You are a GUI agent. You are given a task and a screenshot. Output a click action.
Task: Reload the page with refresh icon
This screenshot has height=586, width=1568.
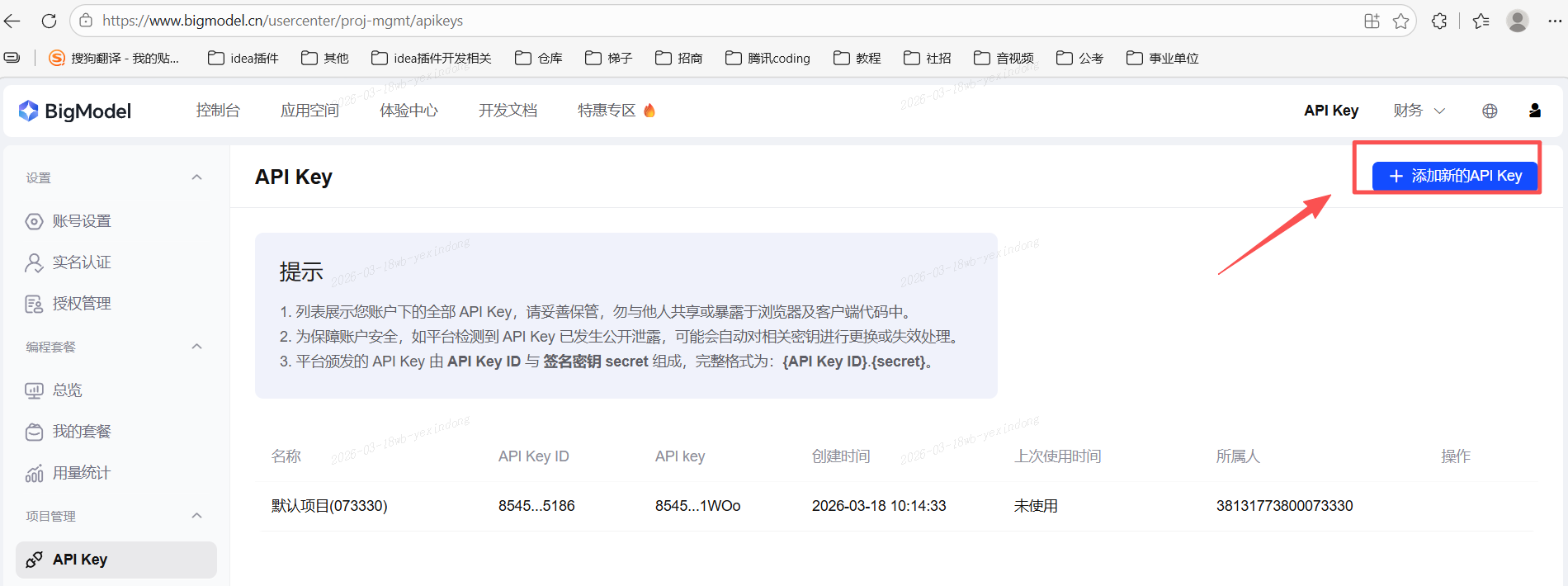50,21
